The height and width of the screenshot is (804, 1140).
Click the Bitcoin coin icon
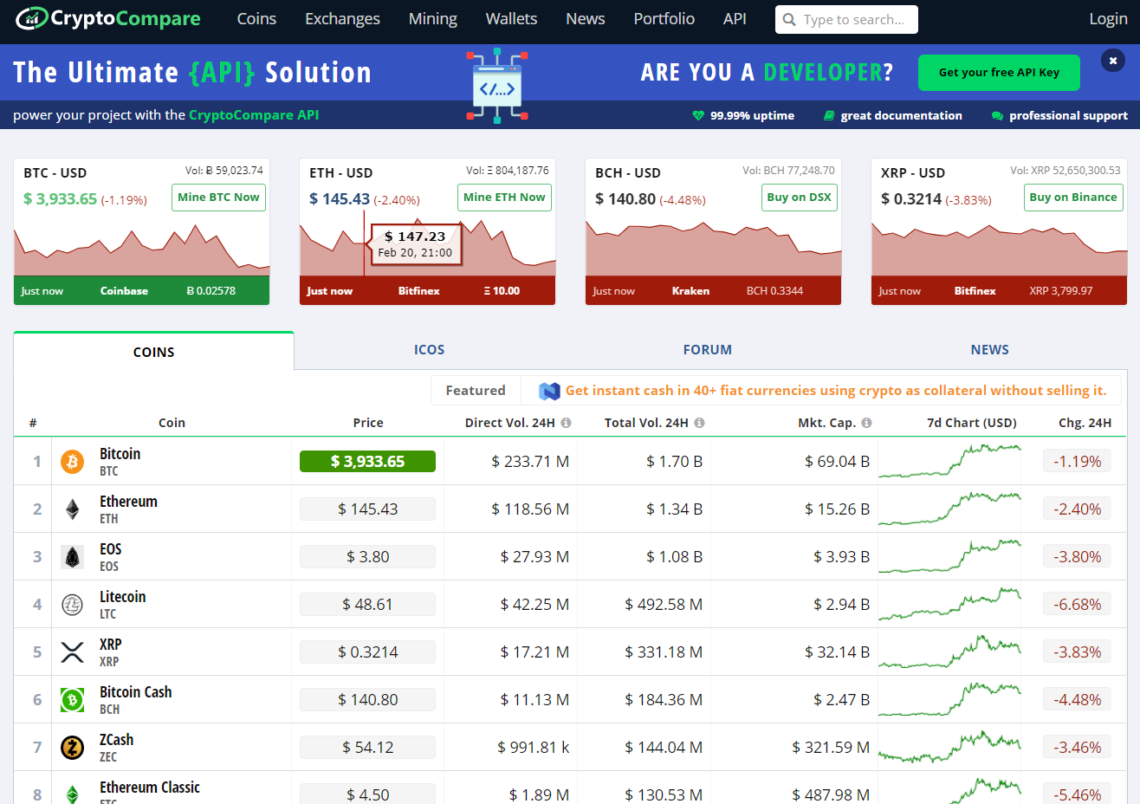[72, 462]
